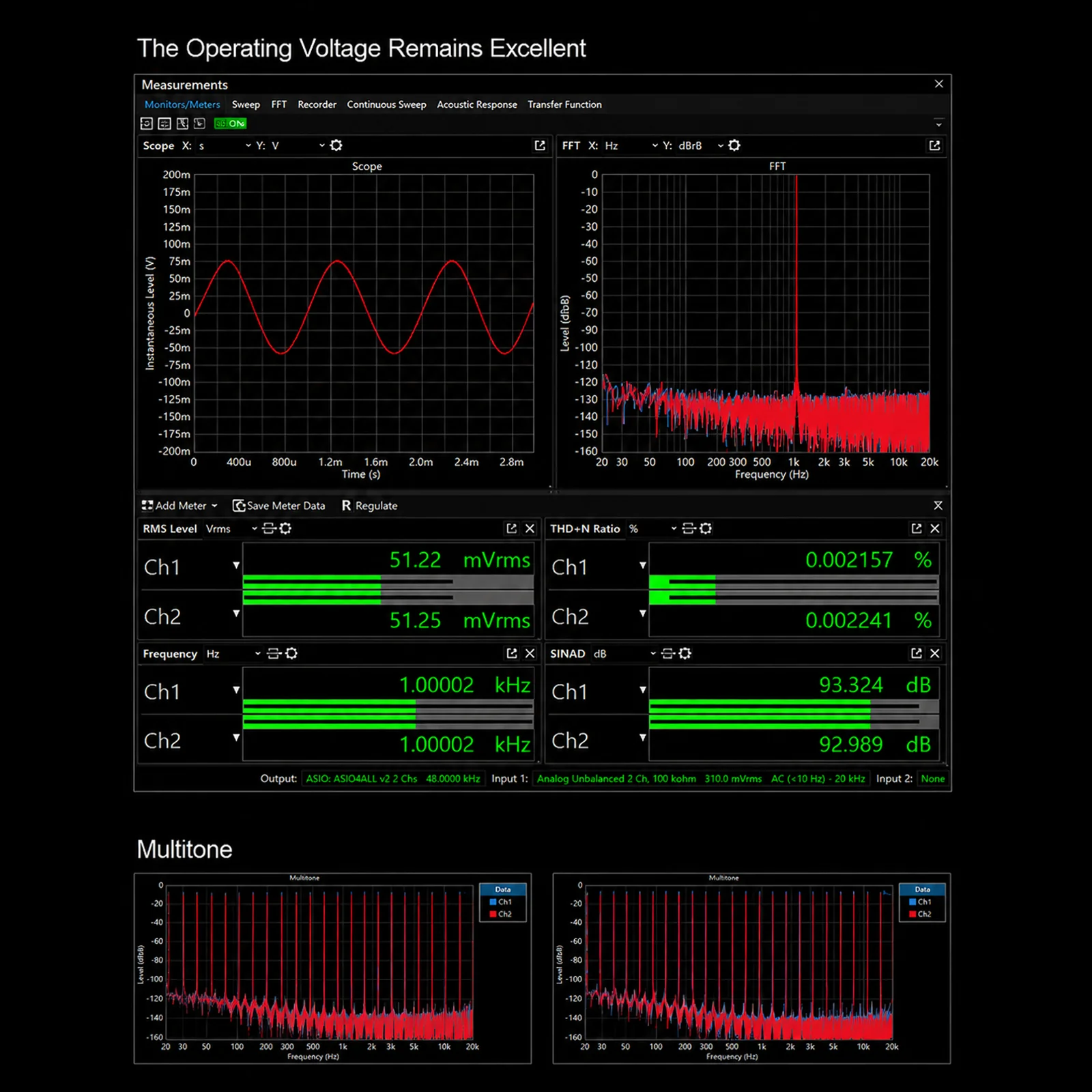
Task: Click Frequency meter limits icon
Action: (274, 653)
